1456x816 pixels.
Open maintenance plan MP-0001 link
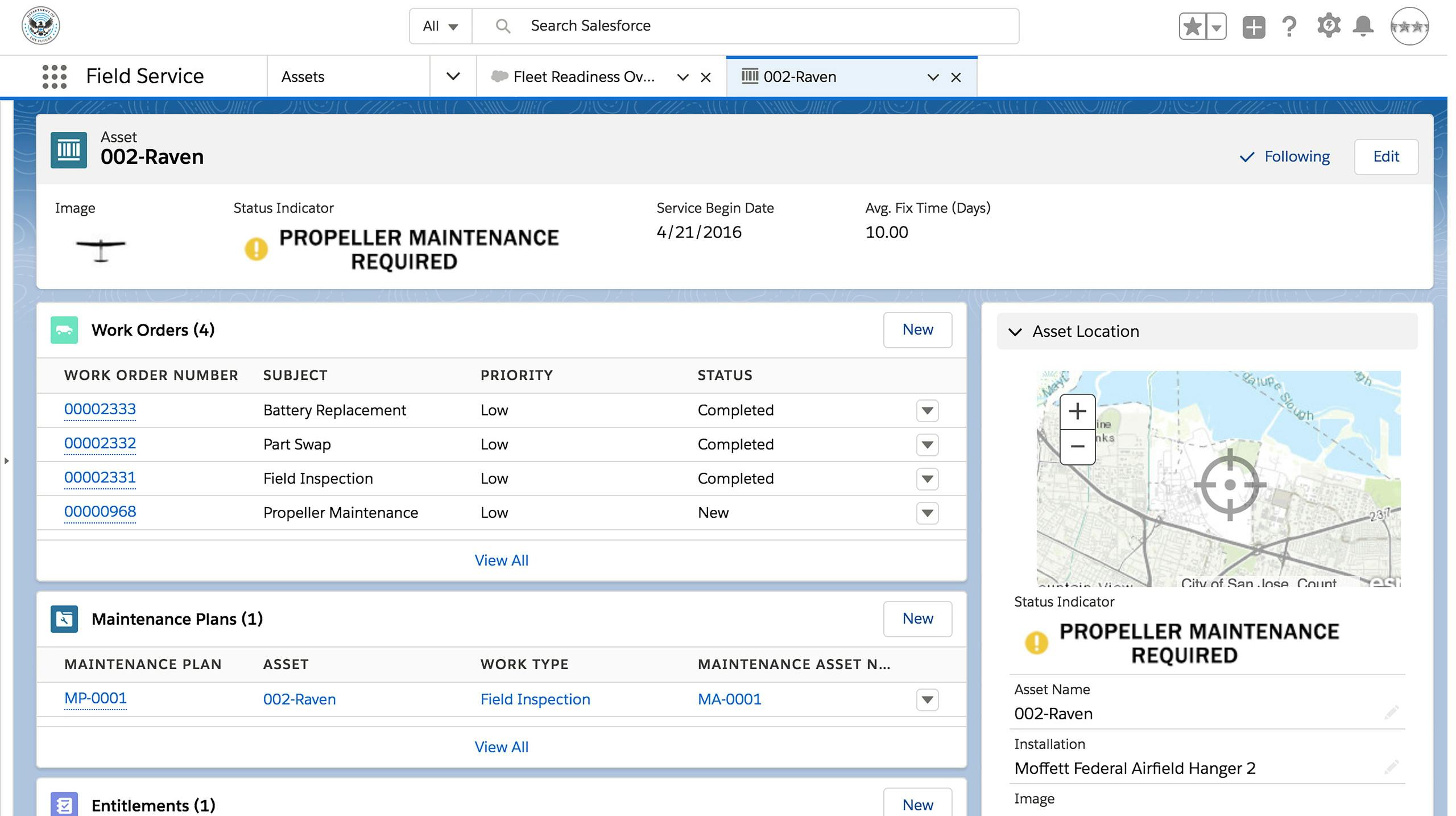tap(96, 698)
